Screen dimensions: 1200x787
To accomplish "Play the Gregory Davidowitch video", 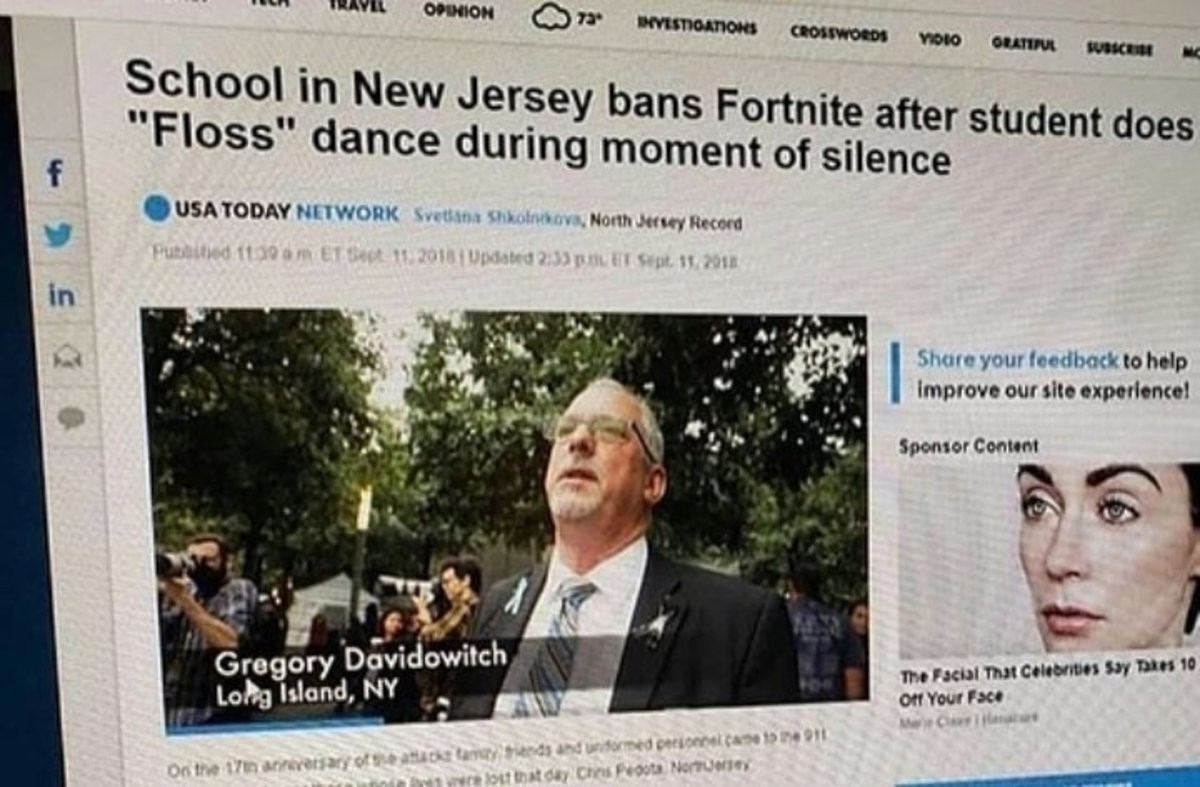I will point(505,520).
